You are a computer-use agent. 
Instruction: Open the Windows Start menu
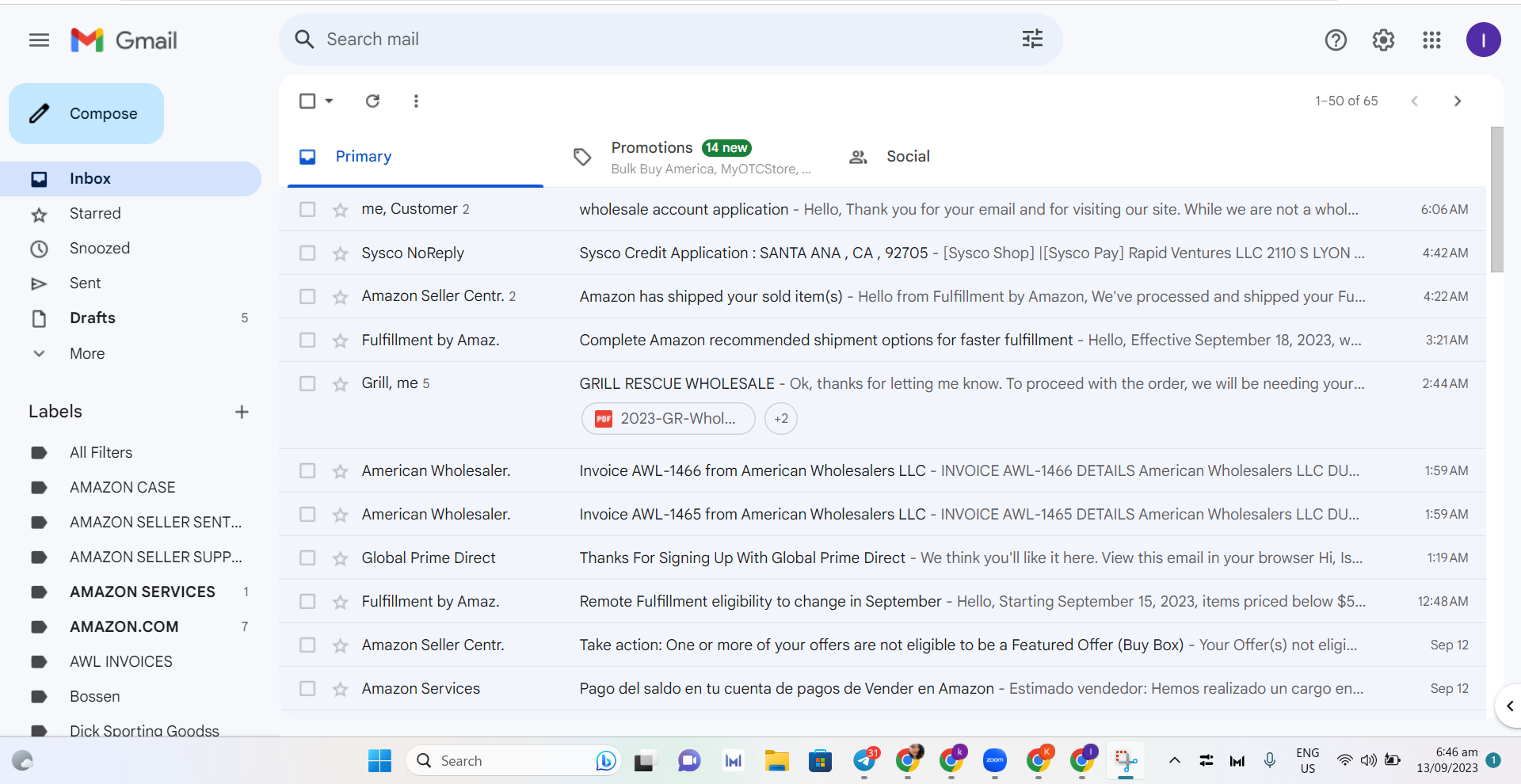tap(379, 761)
